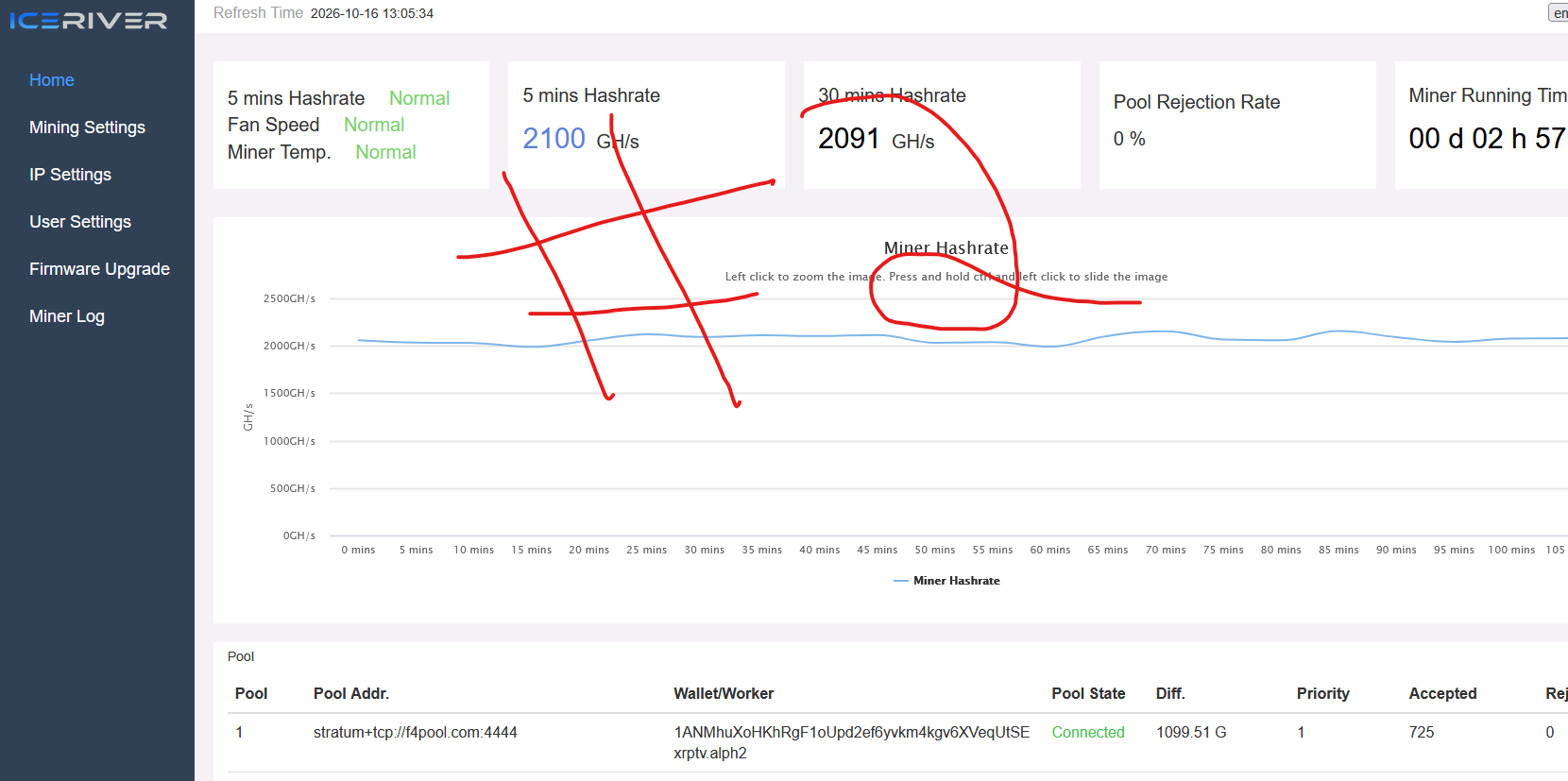Open the Home page
Viewport: 1568px width, 781px height.
pos(52,80)
